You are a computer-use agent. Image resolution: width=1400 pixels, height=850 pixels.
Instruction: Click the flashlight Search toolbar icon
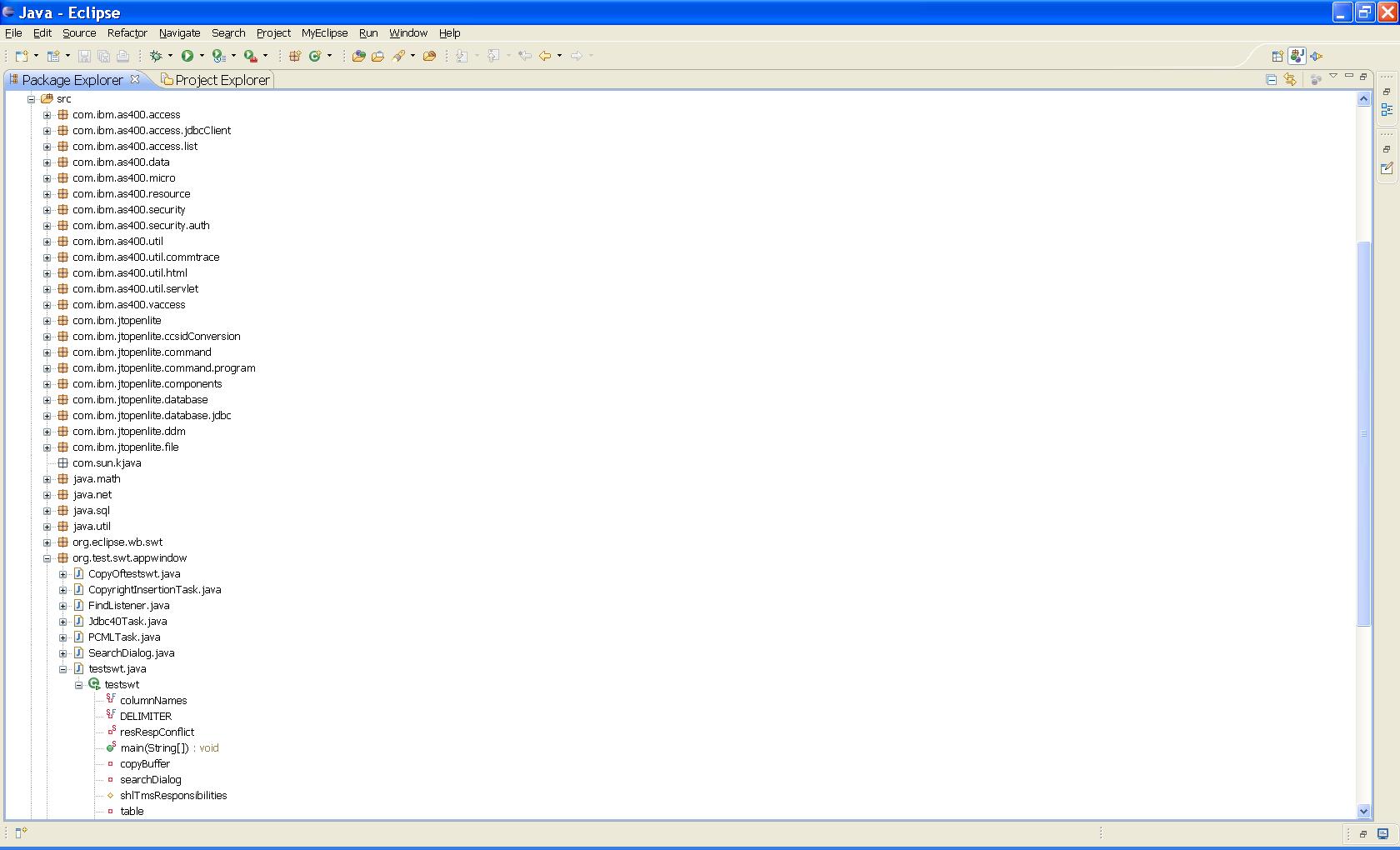coord(399,56)
